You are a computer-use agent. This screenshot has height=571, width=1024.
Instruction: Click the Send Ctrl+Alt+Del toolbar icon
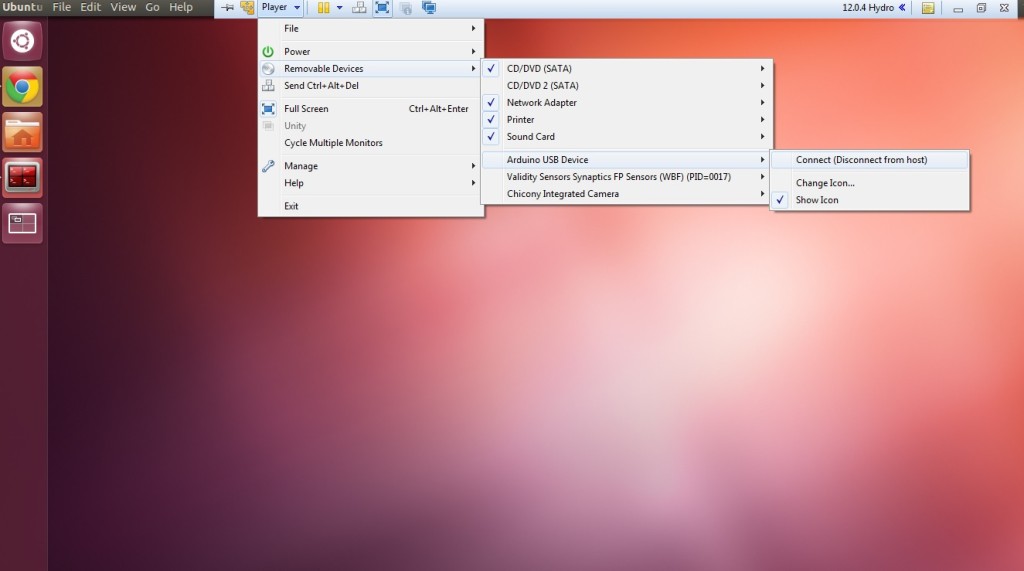click(x=358, y=8)
